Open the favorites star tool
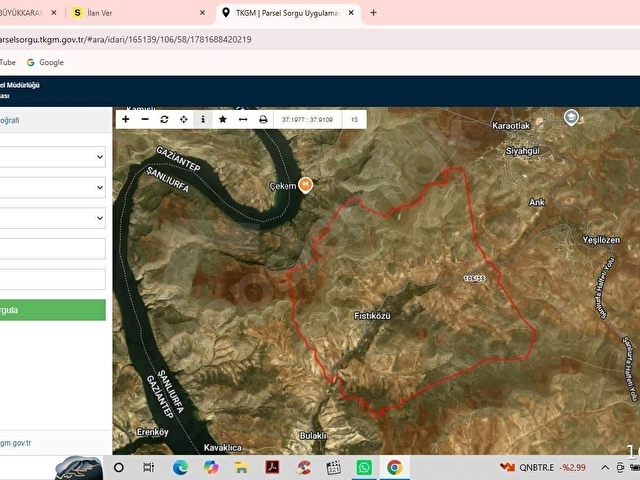 [x=223, y=119]
